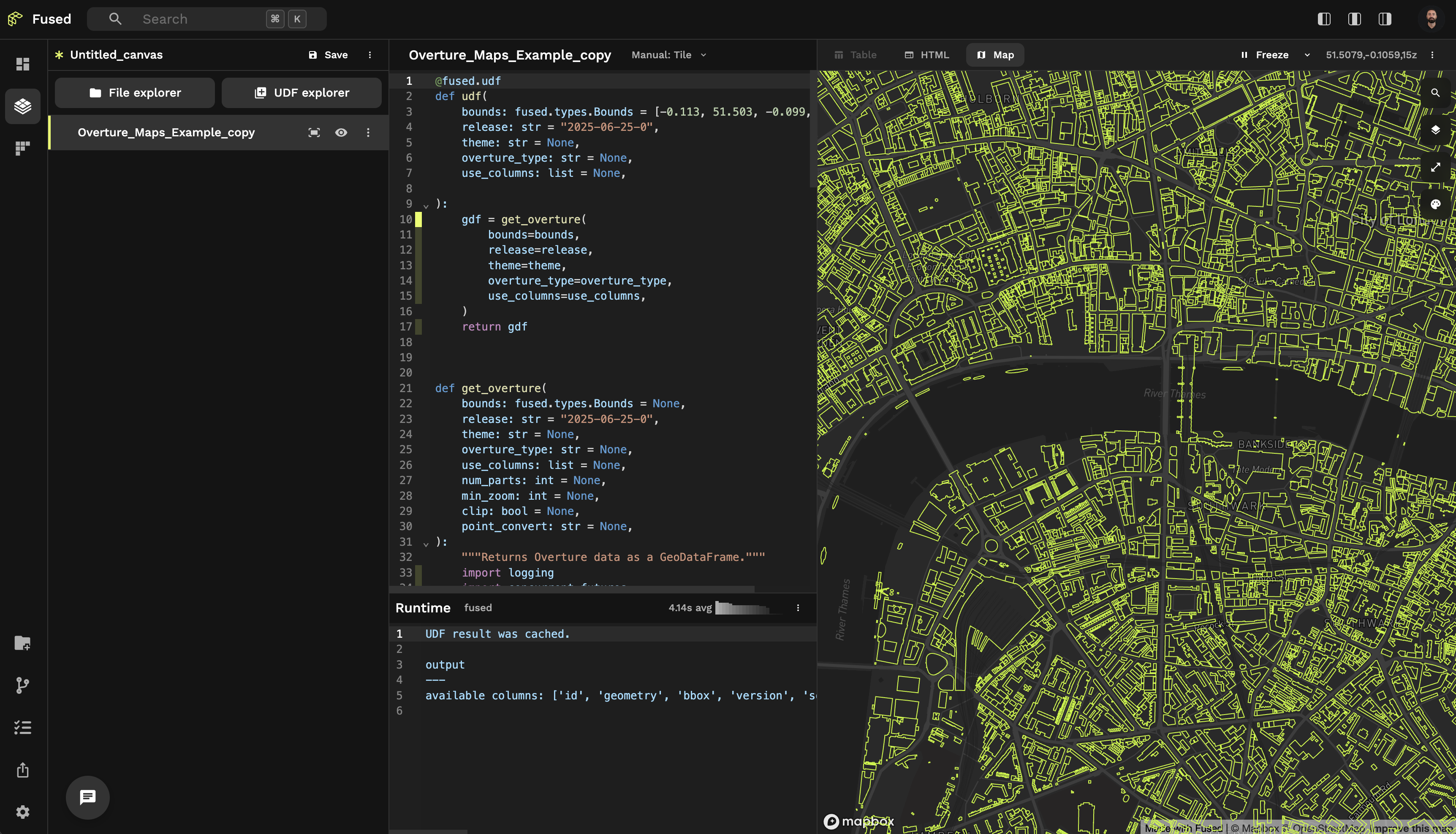This screenshot has width=1456, height=834.
Task: Open the share/export panel
Action: pyautogui.click(x=22, y=770)
